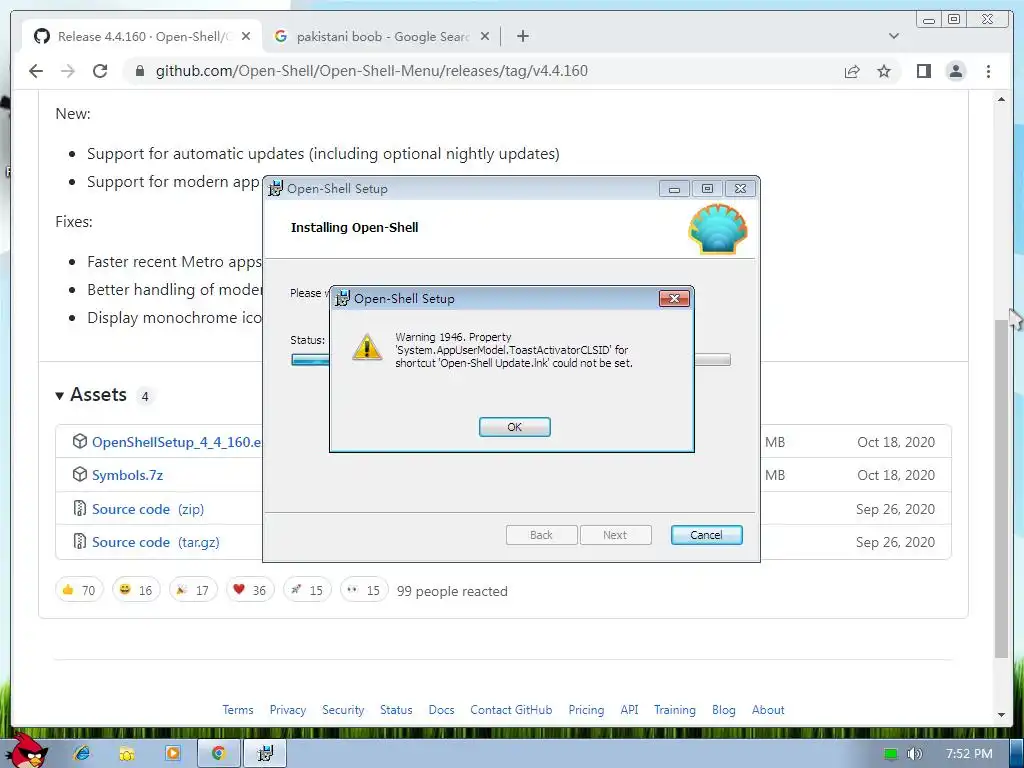Click OK in the warning 1946 dialog
Viewport: 1024px width, 768px height.
[515, 426]
